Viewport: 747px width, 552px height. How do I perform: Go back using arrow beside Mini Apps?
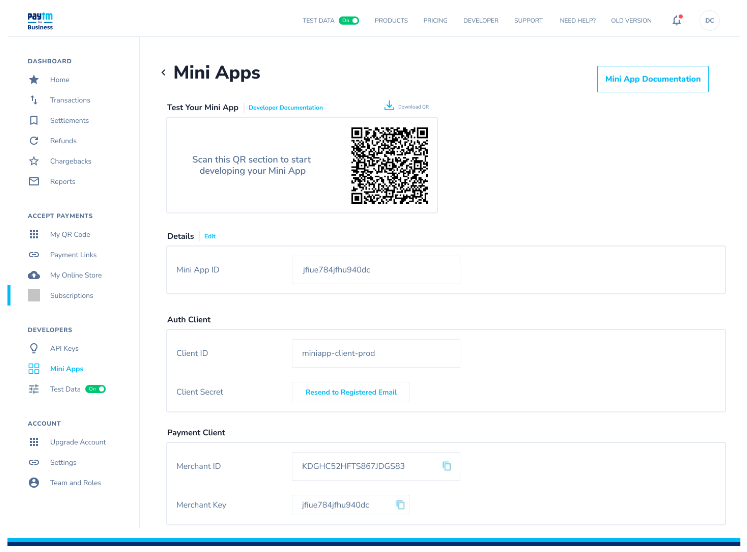point(163,72)
